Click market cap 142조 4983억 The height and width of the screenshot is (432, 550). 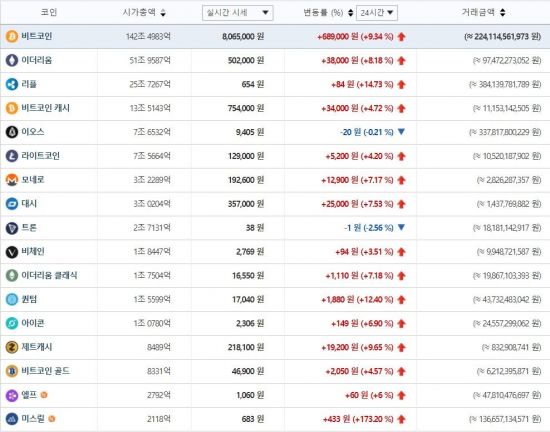pyautogui.click(x=148, y=36)
